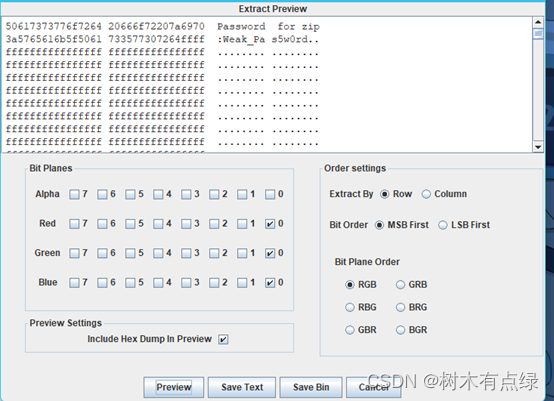
Task: Uncheck the Red bit 0 checkbox
Action: click(x=270, y=224)
